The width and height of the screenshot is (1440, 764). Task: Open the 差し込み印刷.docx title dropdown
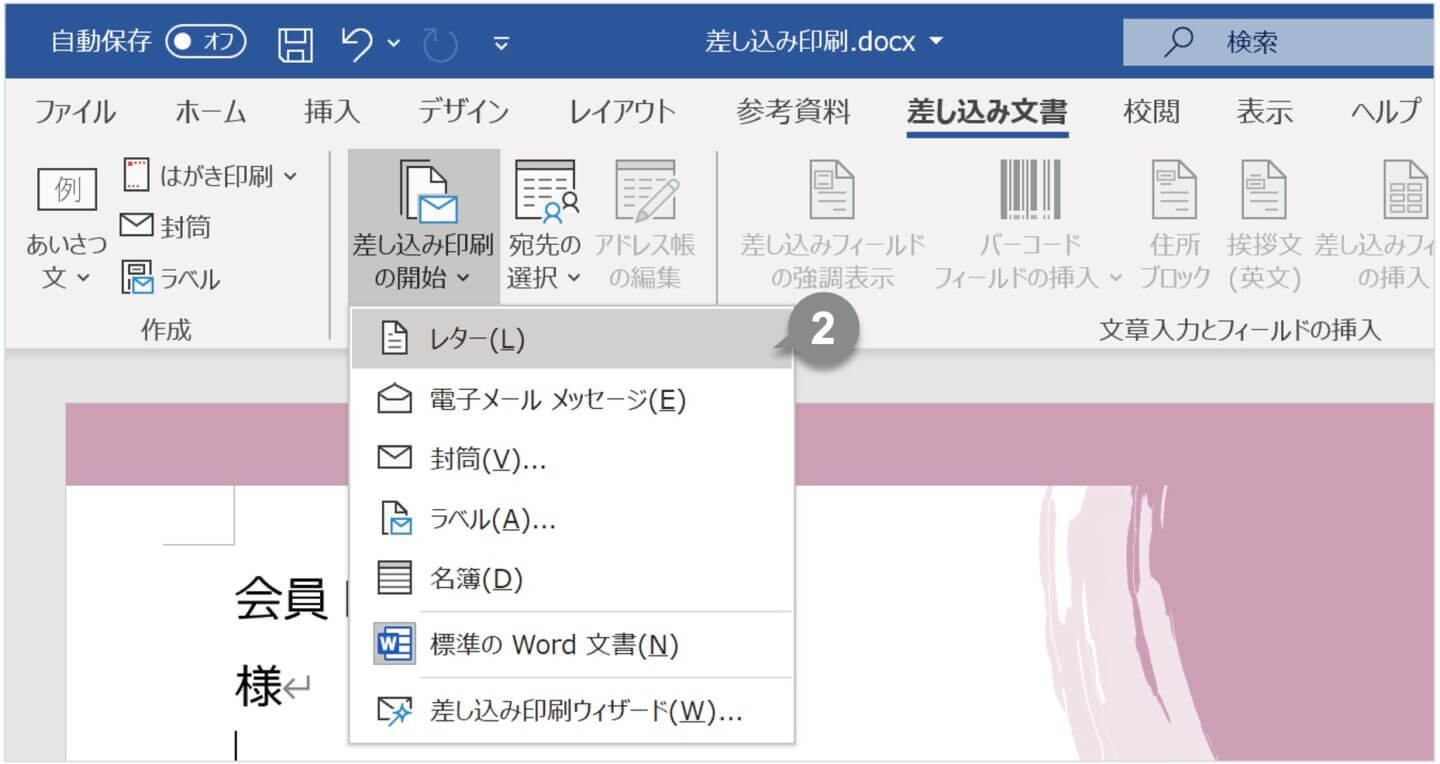point(934,42)
